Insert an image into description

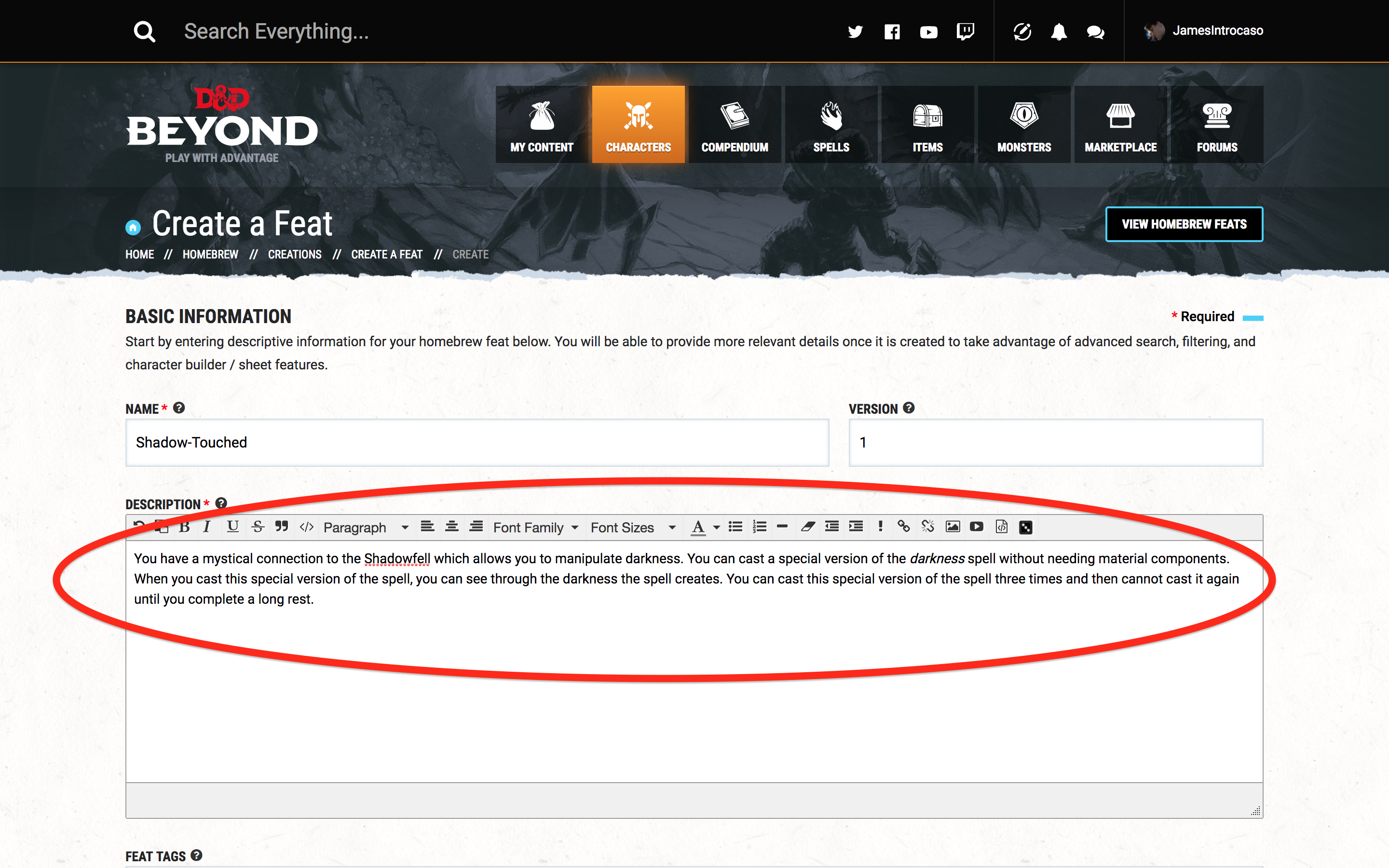953,527
